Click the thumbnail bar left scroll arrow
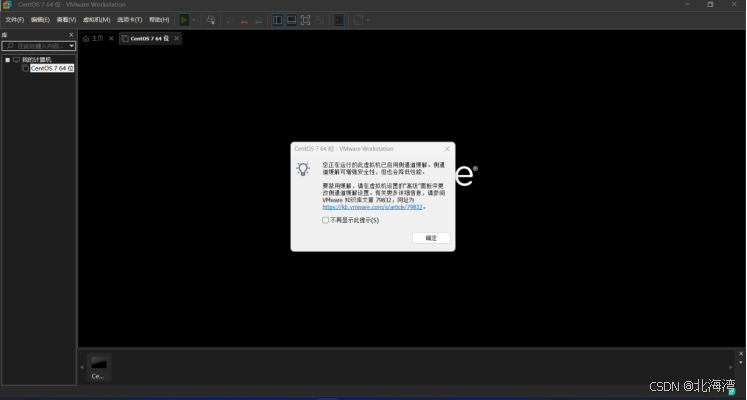 tap(82, 367)
